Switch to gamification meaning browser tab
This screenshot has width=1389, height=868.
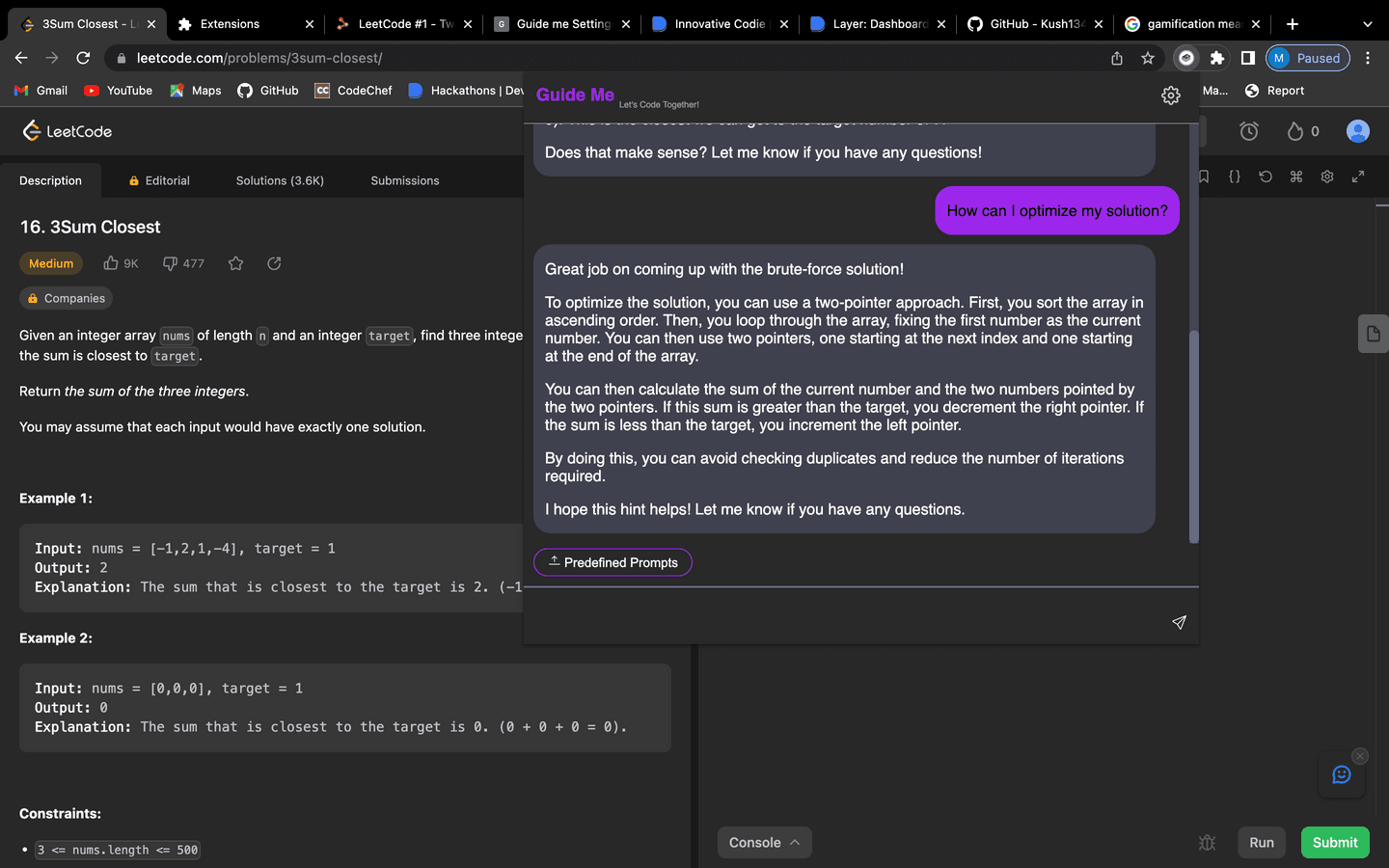click(1193, 24)
